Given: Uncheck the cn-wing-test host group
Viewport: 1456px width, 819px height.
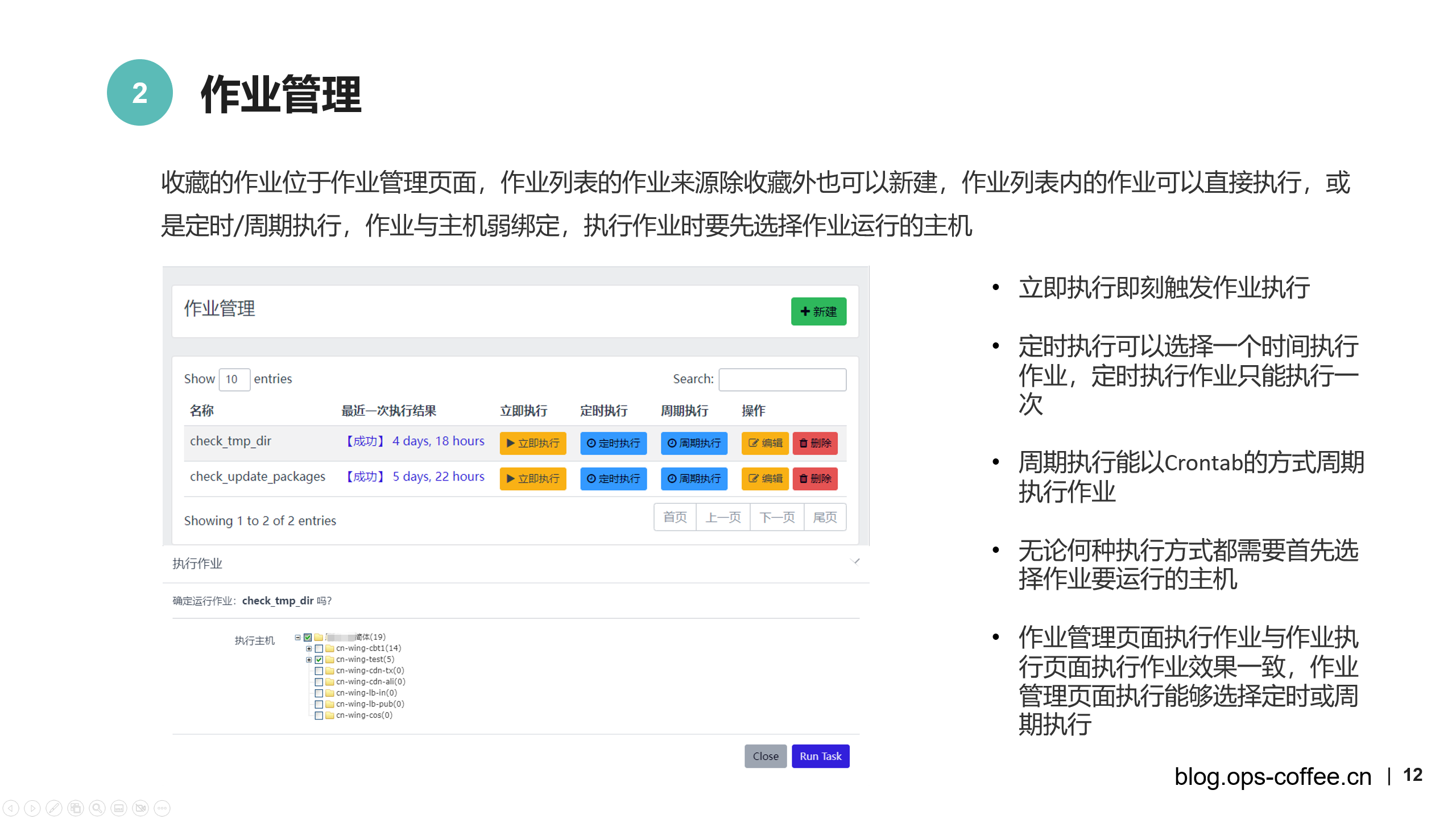Looking at the screenshot, I should coord(319,660).
